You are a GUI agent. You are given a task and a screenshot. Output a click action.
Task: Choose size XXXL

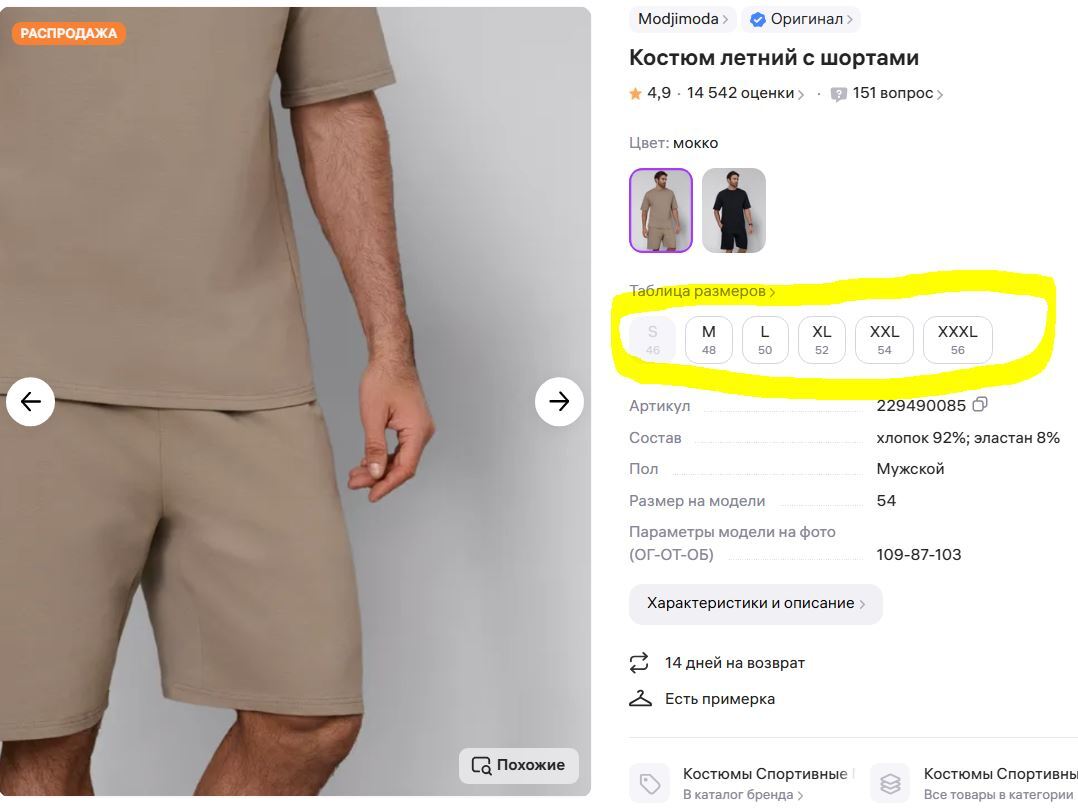pyautogui.click(x=957, y=339)
